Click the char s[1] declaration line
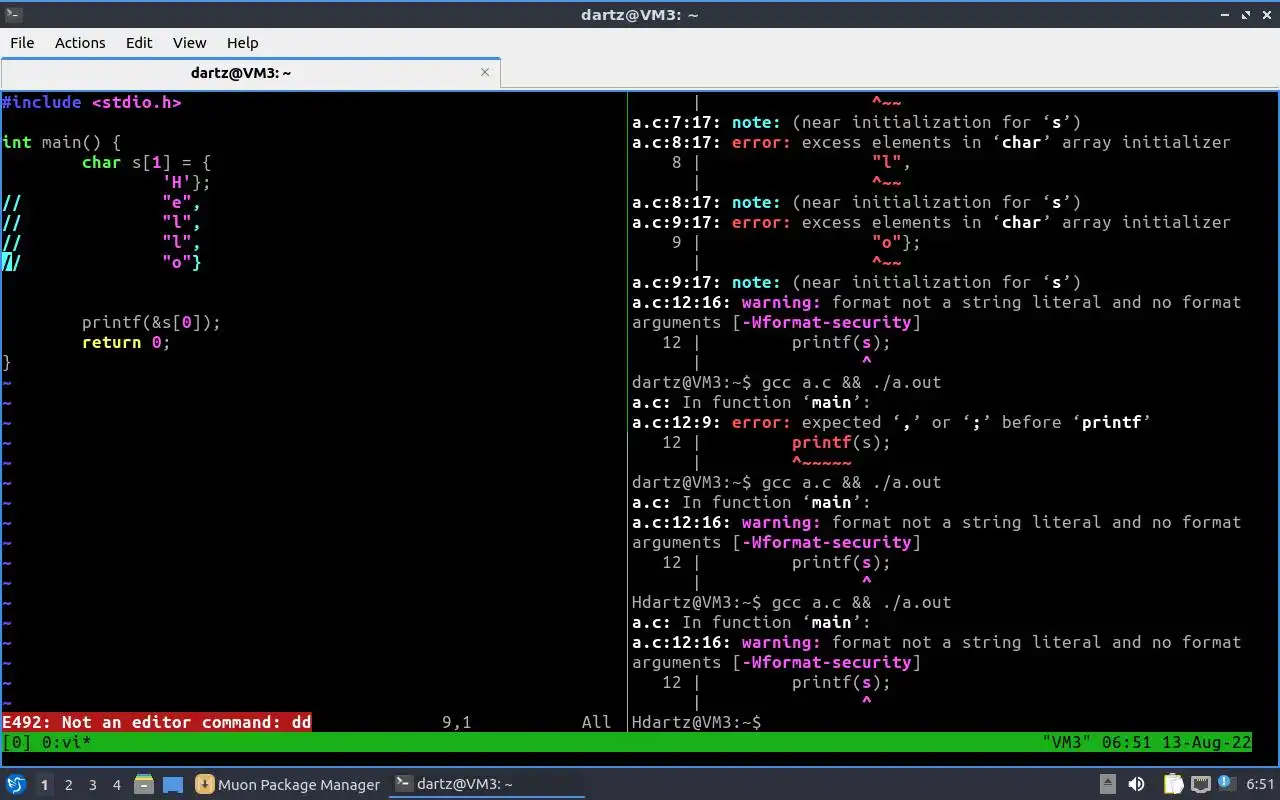 pos(146,162)
